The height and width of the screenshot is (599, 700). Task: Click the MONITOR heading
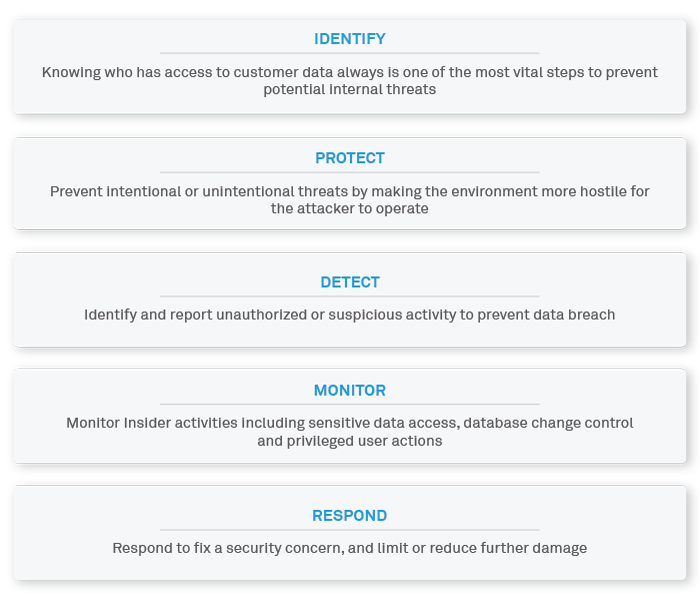click(x=349, y=390)
